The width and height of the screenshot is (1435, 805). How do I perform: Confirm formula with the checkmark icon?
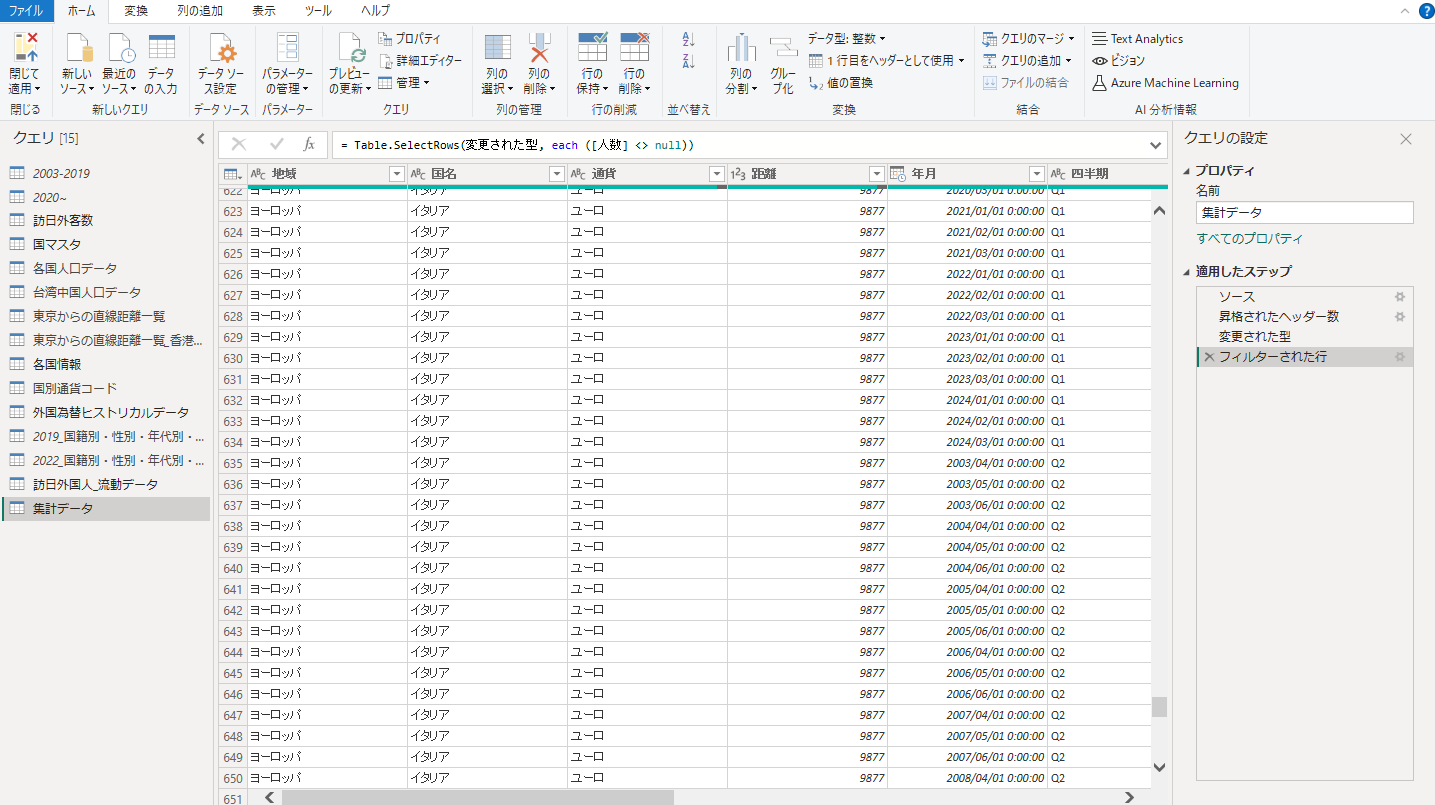coord(277,144)
